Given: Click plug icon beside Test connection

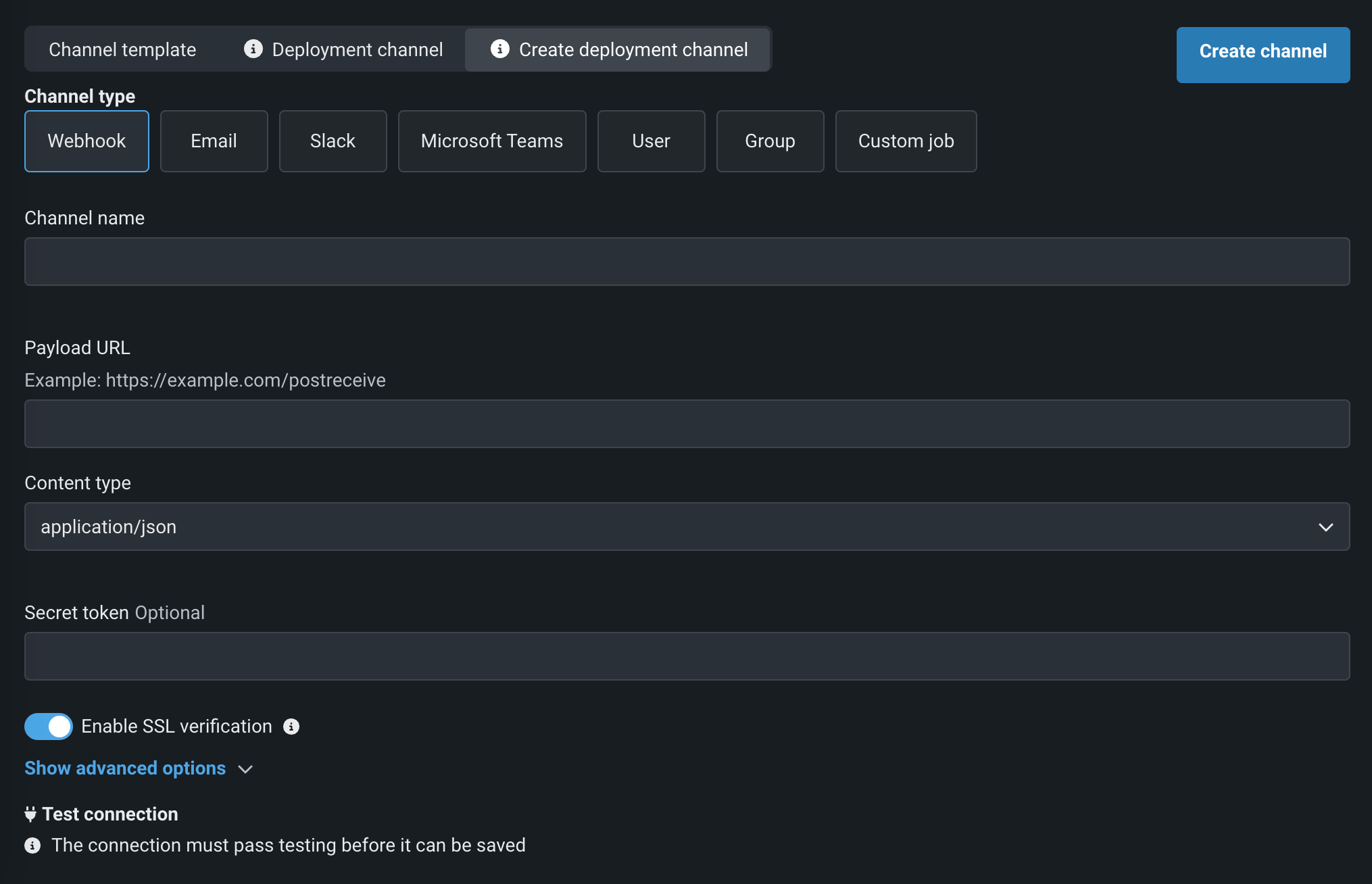Looking at the screenshot, I should (x=30, y=814).
